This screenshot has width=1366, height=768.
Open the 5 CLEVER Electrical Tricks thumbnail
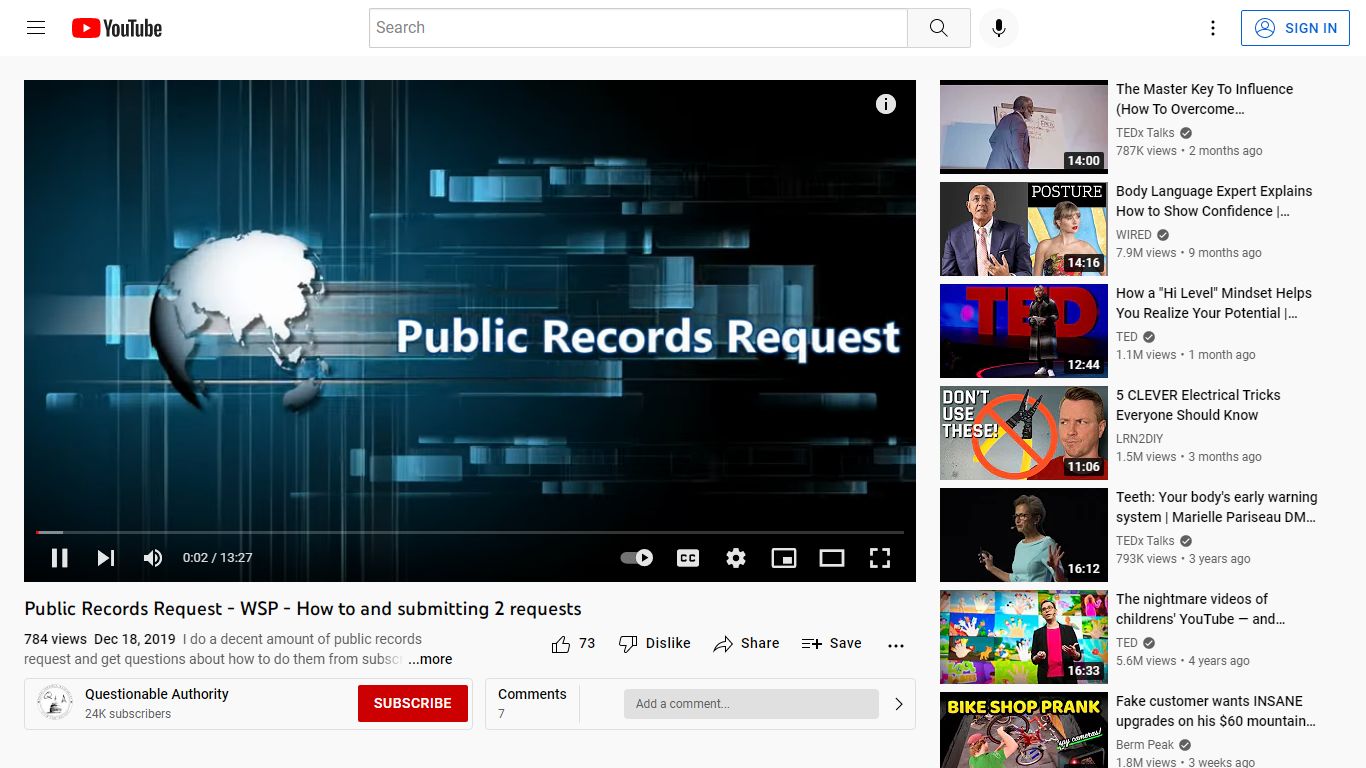[x=1024, y=433]
